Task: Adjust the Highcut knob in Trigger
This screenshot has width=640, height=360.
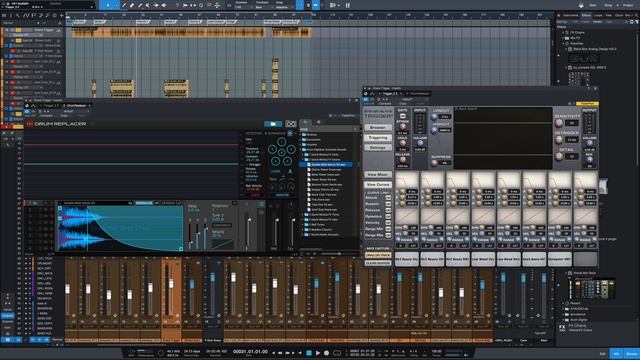Action: click(x=434, y=130)
